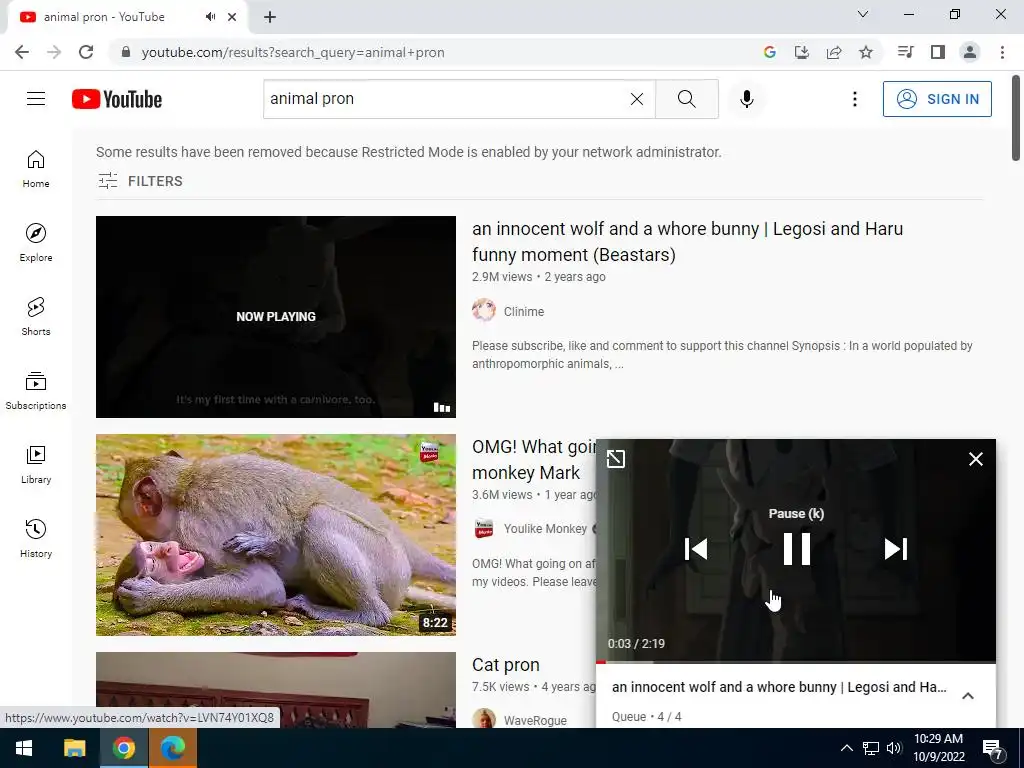Open the Cat pron video thumbnail
The width and height of the screenshot is (1024, 768).
[276, 690]
